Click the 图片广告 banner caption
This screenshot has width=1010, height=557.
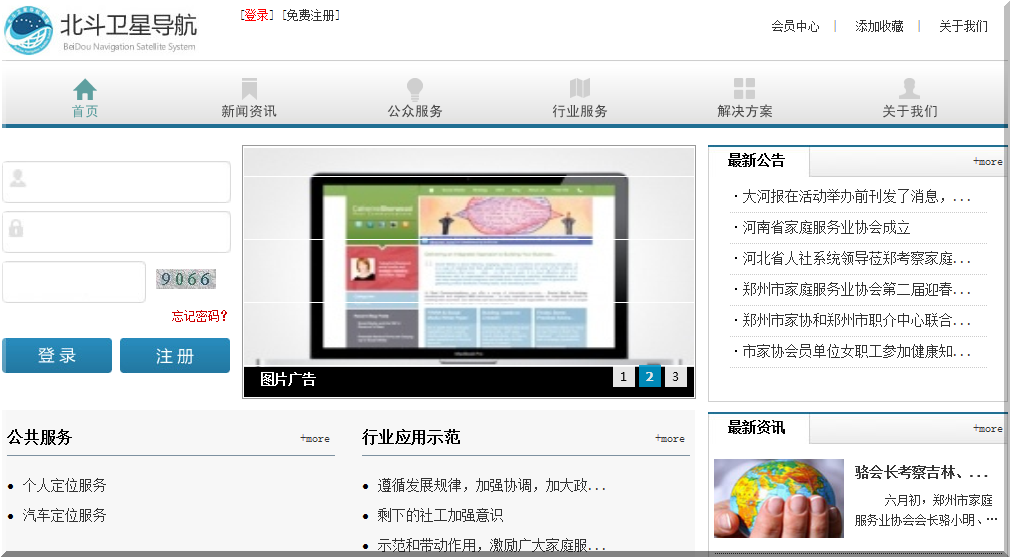[x=288, y=379]
